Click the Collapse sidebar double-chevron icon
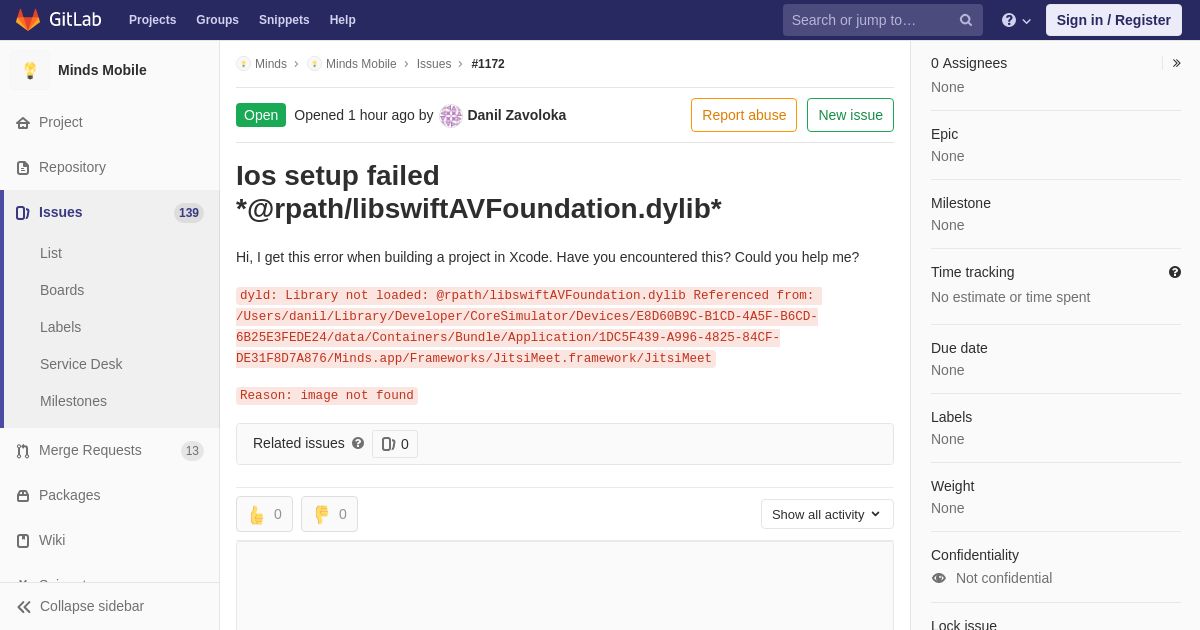Screen dimensions: 1200x630 click(x=24, y=607)
